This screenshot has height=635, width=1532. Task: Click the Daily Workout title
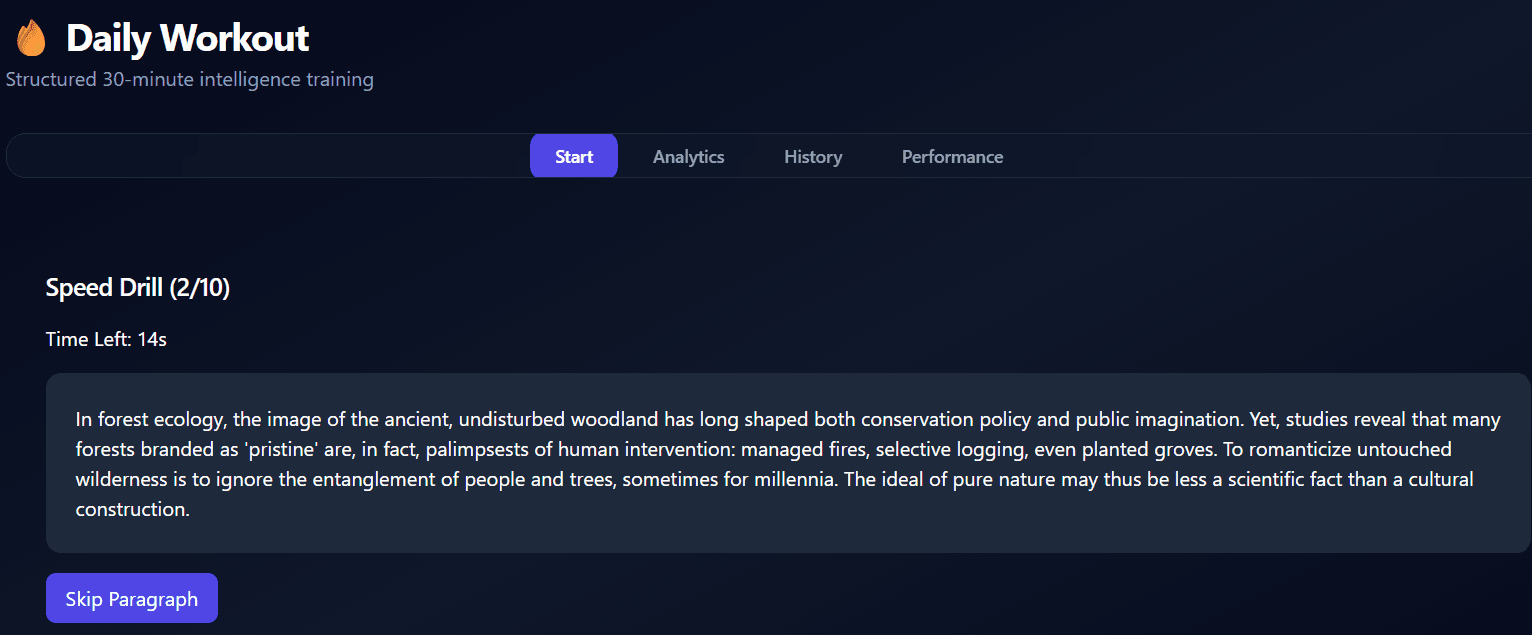[187, 38]
